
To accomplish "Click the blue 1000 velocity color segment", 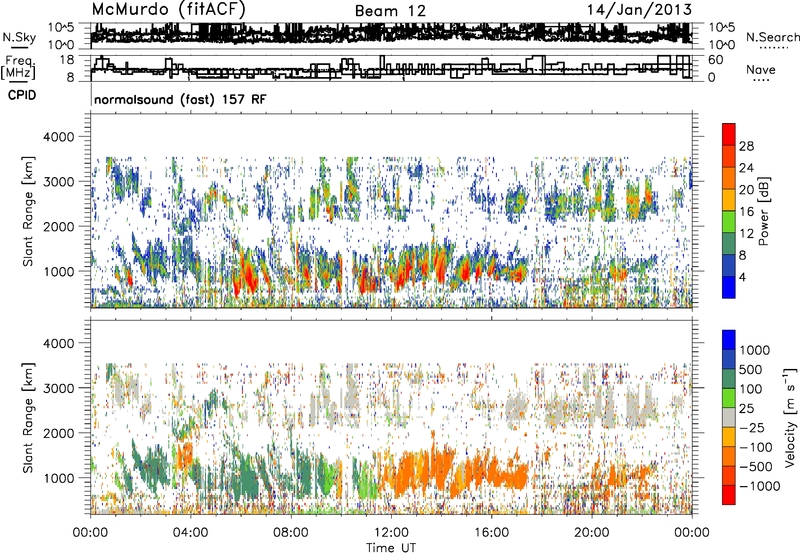I will [729, 340].
